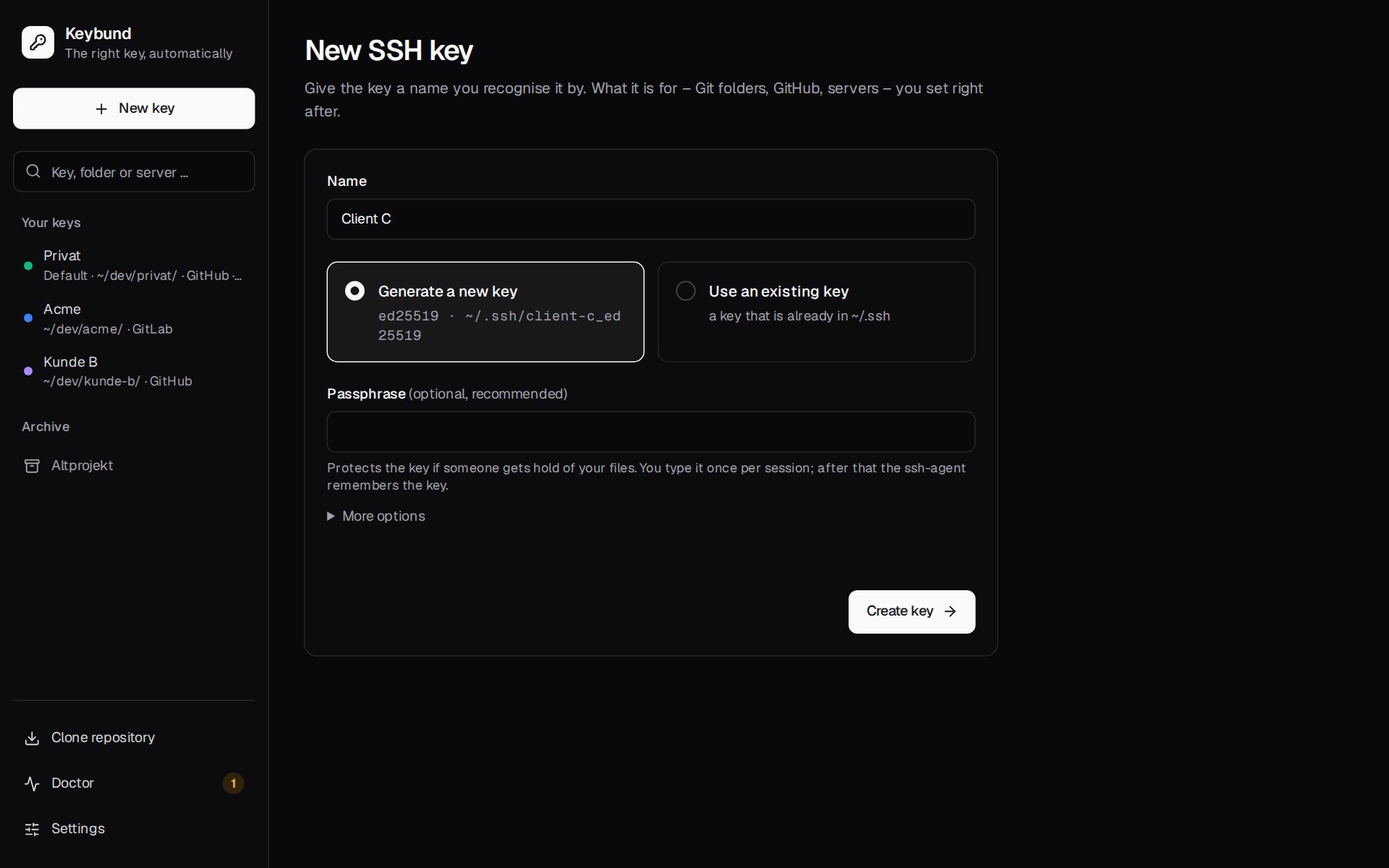Viewport: 1389px width, 868px height.
Task: Click the "~/dev/acme/ · GitLab" subtitle
Action: click(109, 329)
